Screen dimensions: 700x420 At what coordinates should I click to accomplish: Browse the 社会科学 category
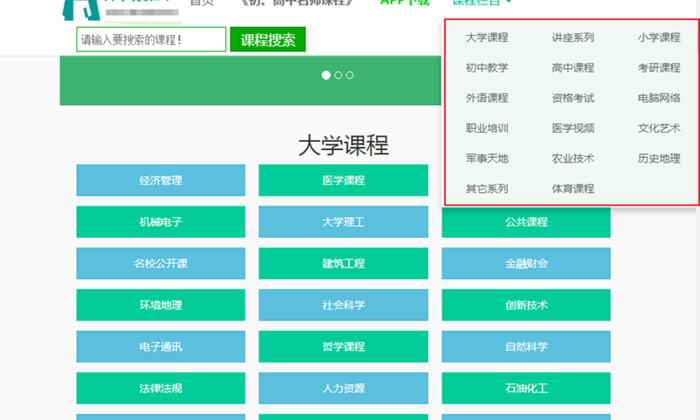(x=343, y=305)
